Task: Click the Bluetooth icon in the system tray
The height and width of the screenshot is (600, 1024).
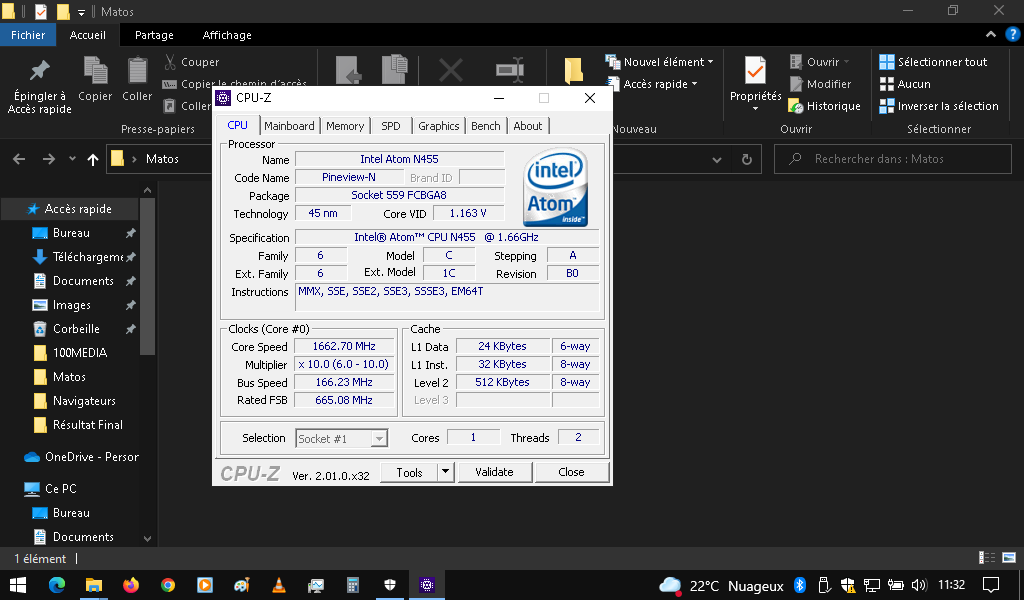Action: click(800, 585)
